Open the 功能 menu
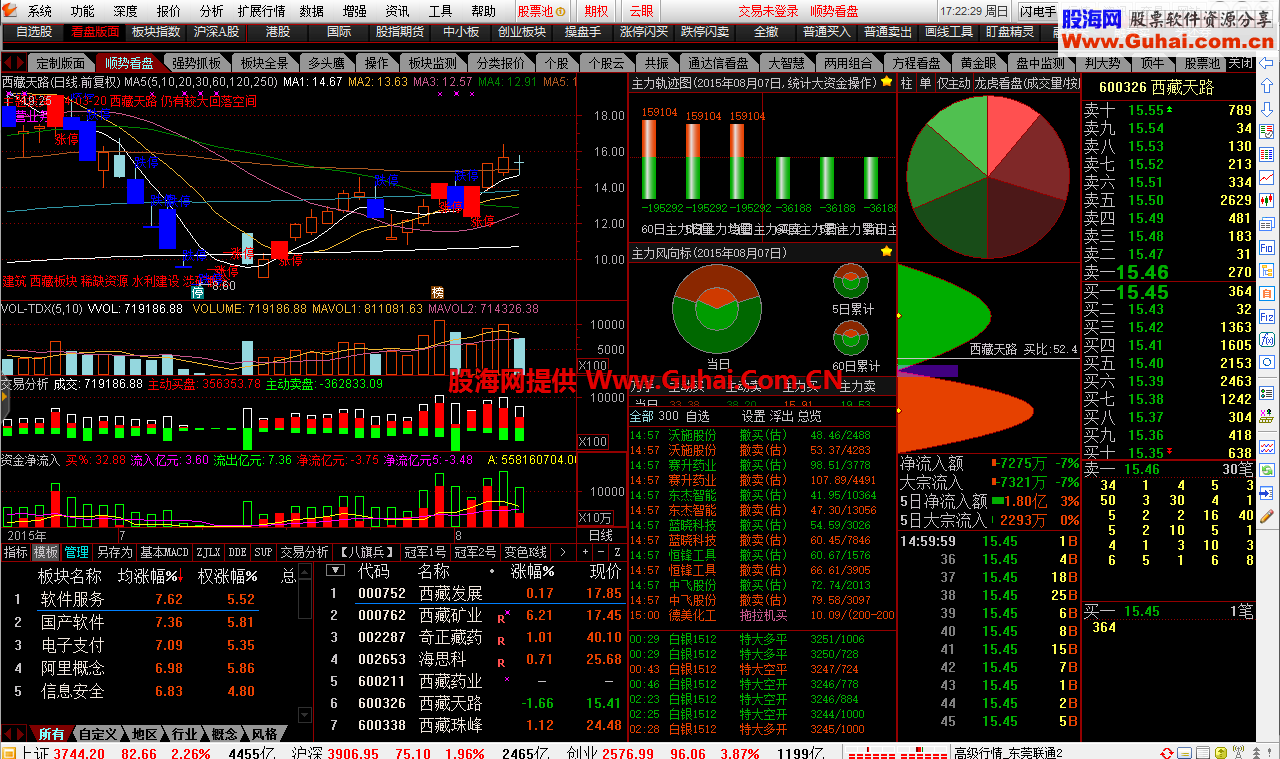 click(83, 11)
